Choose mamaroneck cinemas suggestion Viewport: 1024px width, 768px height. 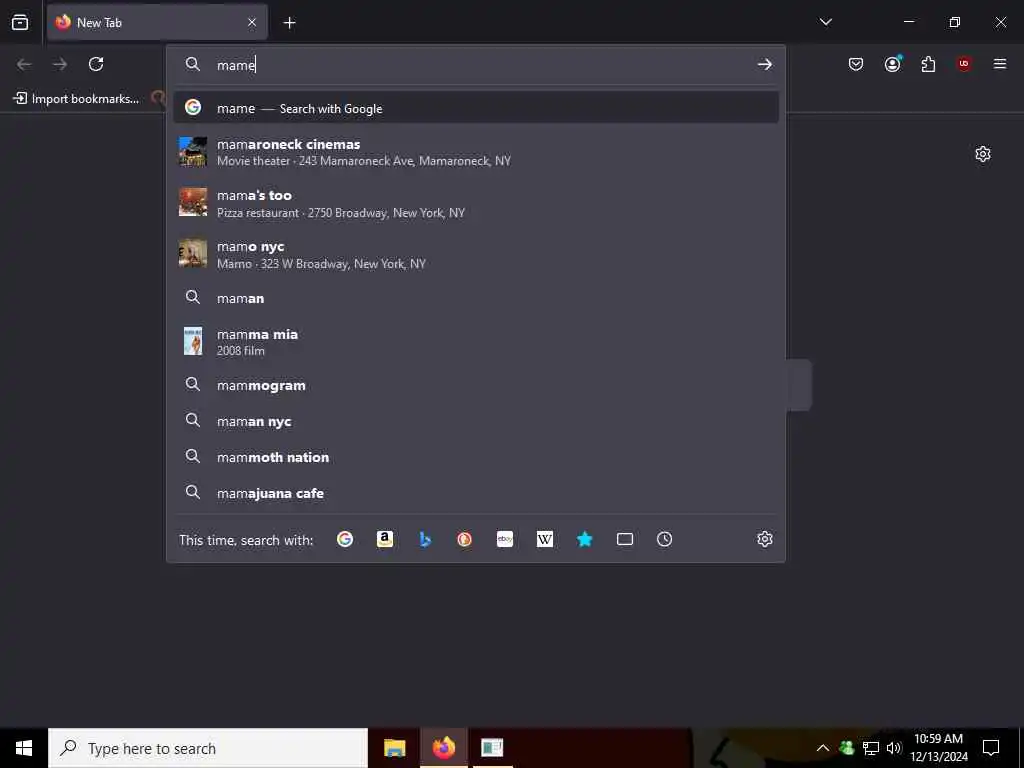click(475, 152)
